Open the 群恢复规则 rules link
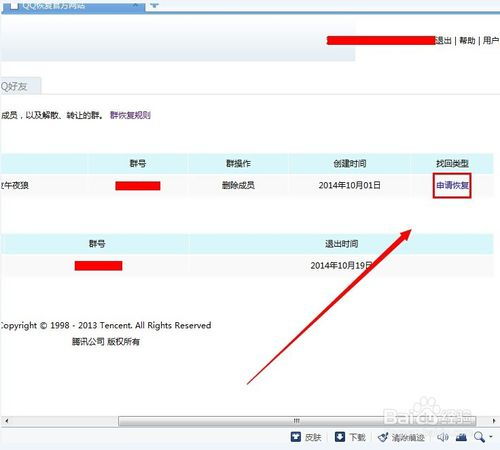 130,115
